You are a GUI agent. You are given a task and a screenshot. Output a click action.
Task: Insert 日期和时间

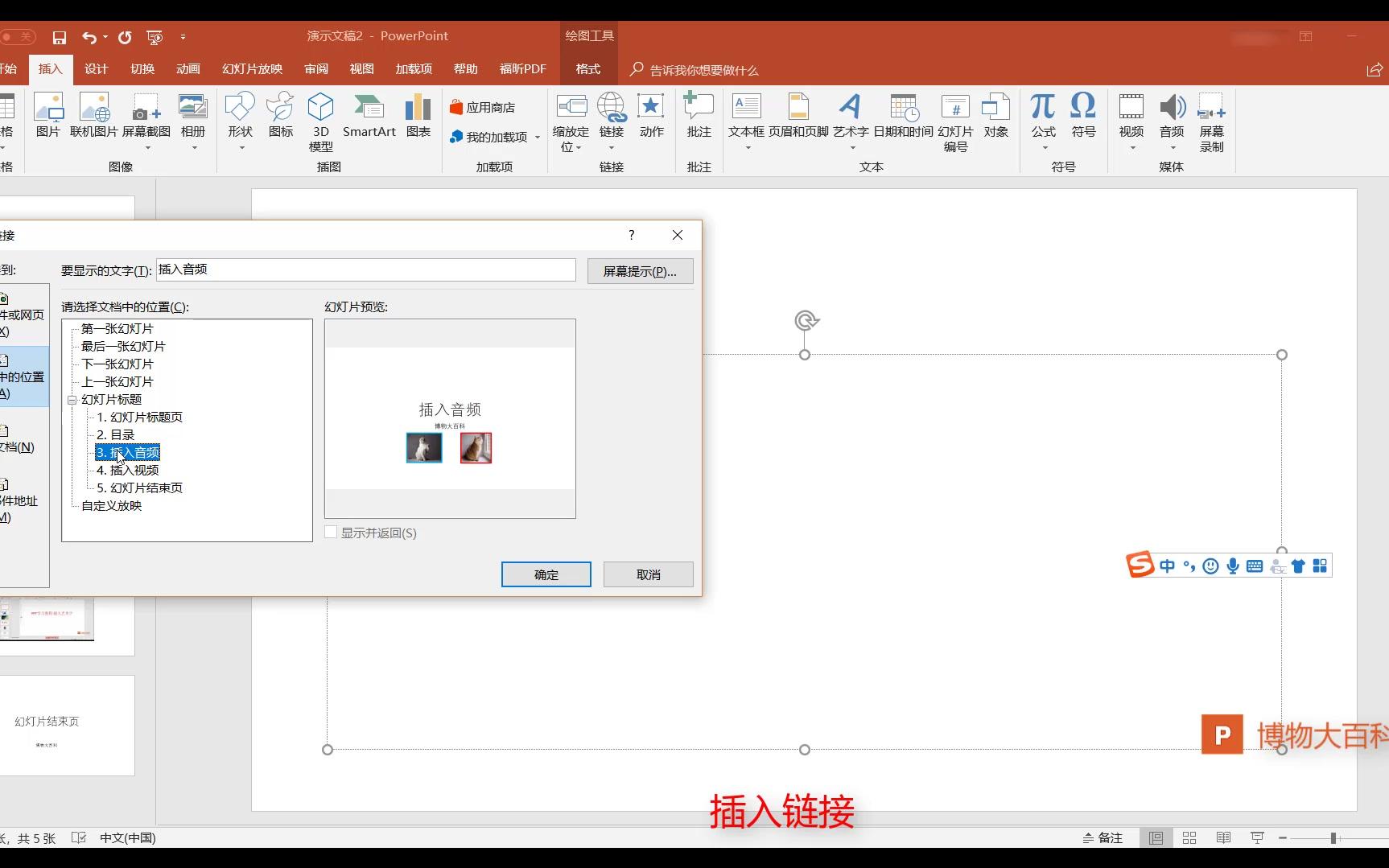903,116
